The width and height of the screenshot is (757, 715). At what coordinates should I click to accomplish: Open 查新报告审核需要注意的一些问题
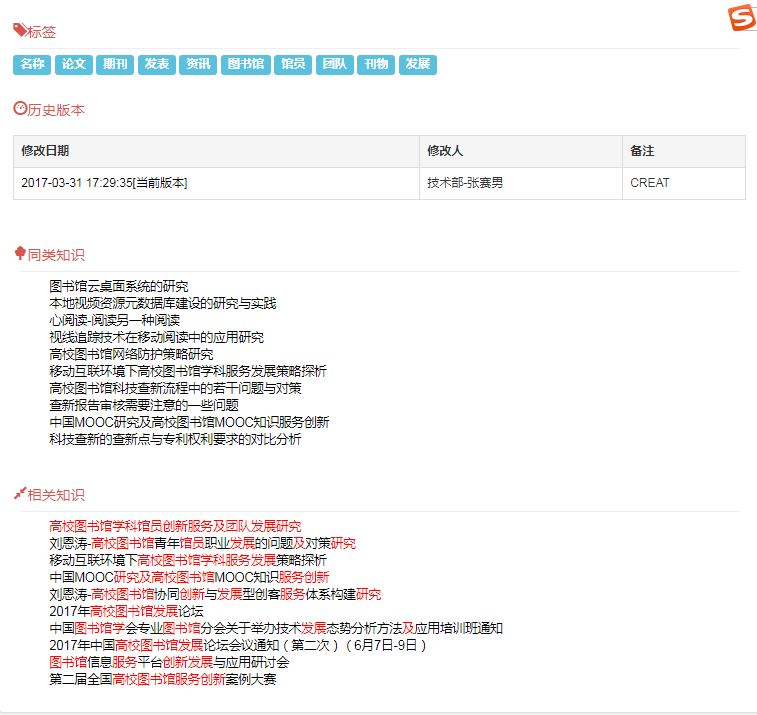pos(144,405)
